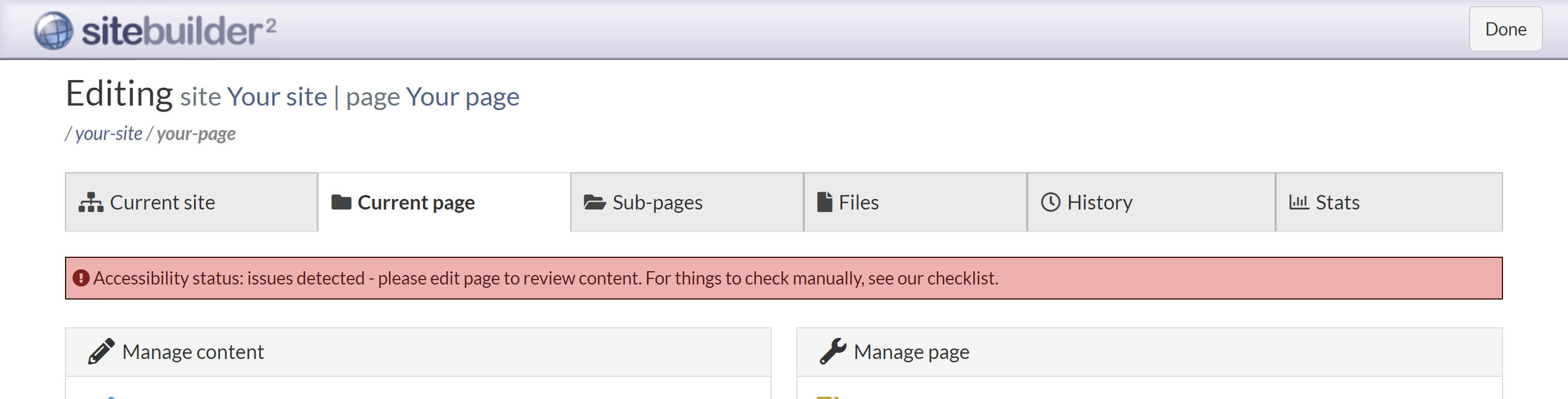The width and height of the screenshot is (1568, 399).
Task: Click the document icon beside Files
Action: pos(824,202)
